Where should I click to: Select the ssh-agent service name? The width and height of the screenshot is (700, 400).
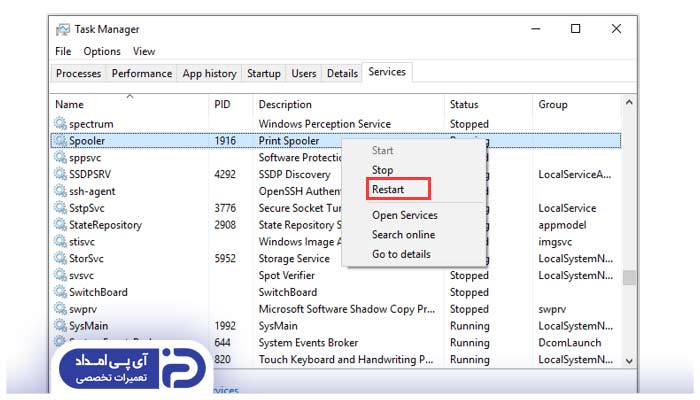(92, 191)
